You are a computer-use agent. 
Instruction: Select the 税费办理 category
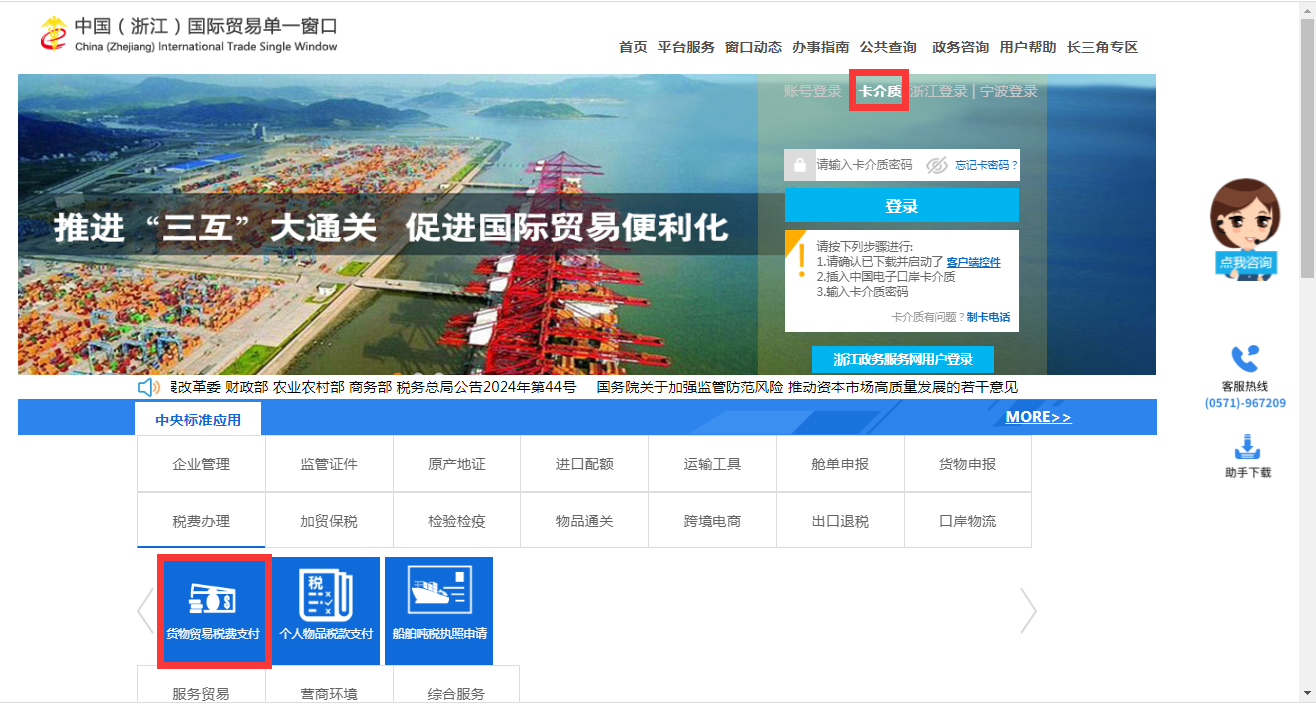201,521
